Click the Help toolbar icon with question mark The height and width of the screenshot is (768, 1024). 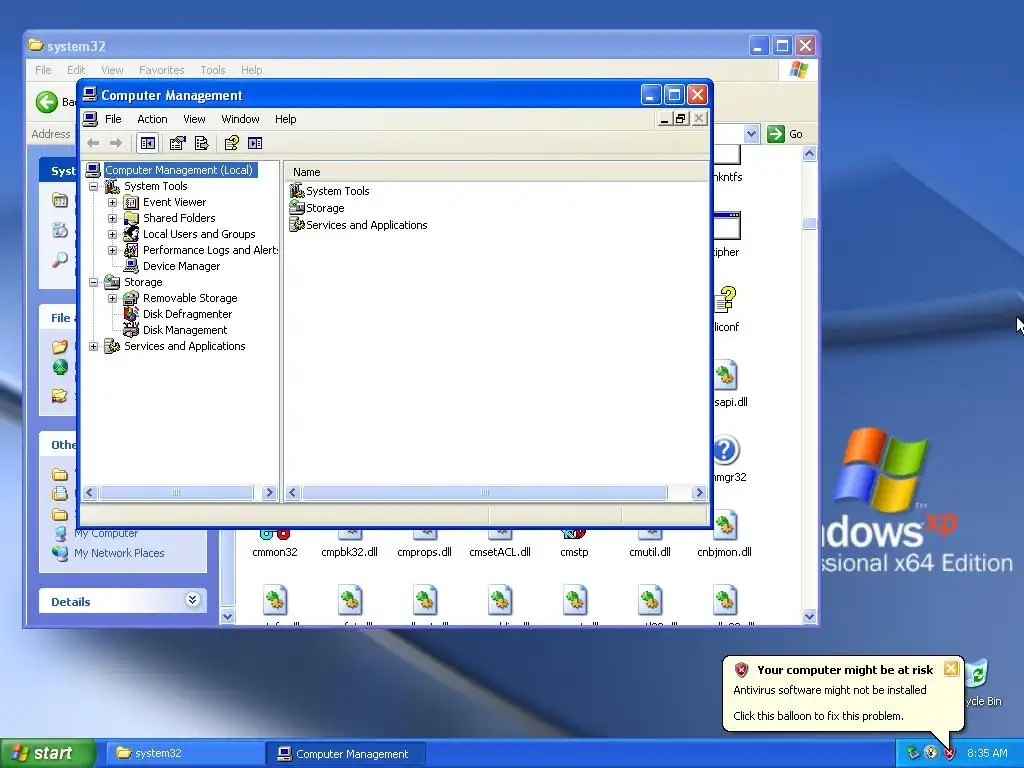231,143
